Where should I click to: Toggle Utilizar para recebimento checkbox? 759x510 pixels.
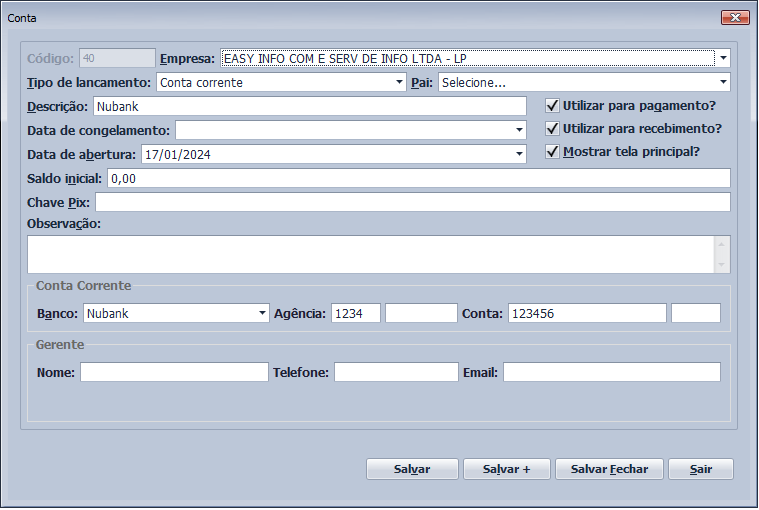pyautogui.click(x=552, y=129)
